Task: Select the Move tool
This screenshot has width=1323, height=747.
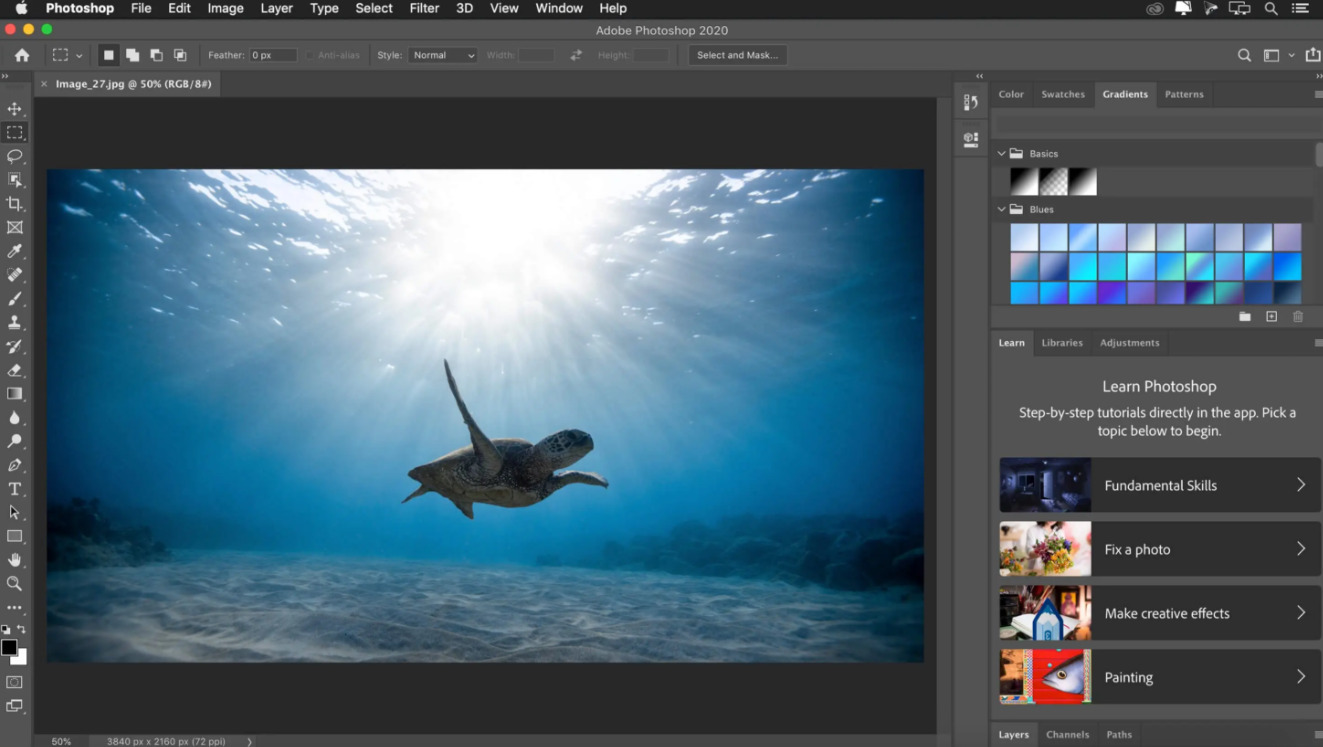Action: (14, 109)
